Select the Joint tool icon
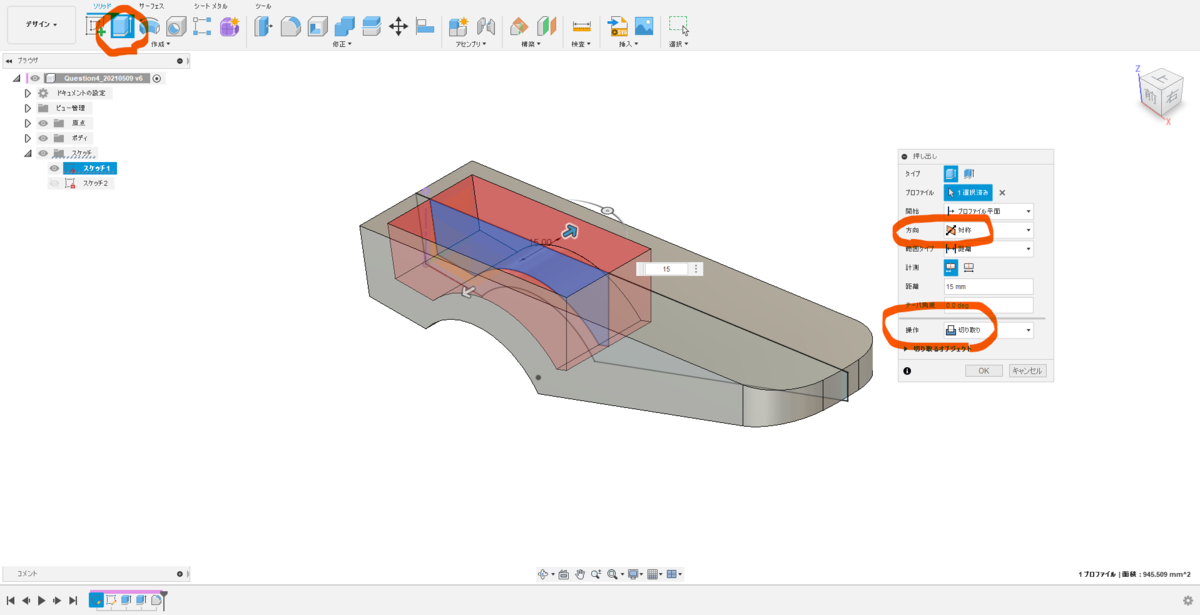The image size is (1200, 615). click(x=486, y=27)
